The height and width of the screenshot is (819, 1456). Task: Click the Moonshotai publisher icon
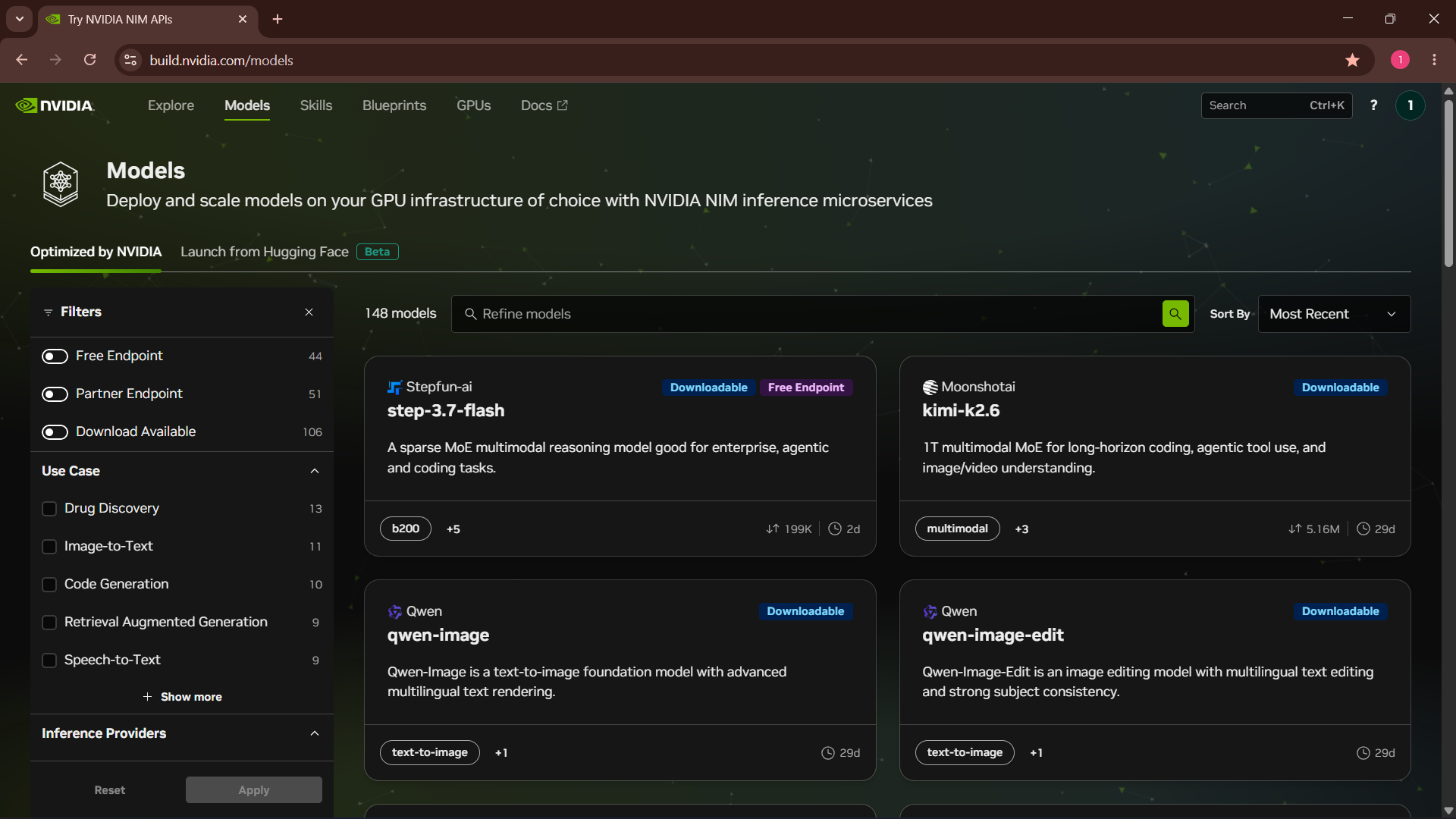[x=930, y=388]
